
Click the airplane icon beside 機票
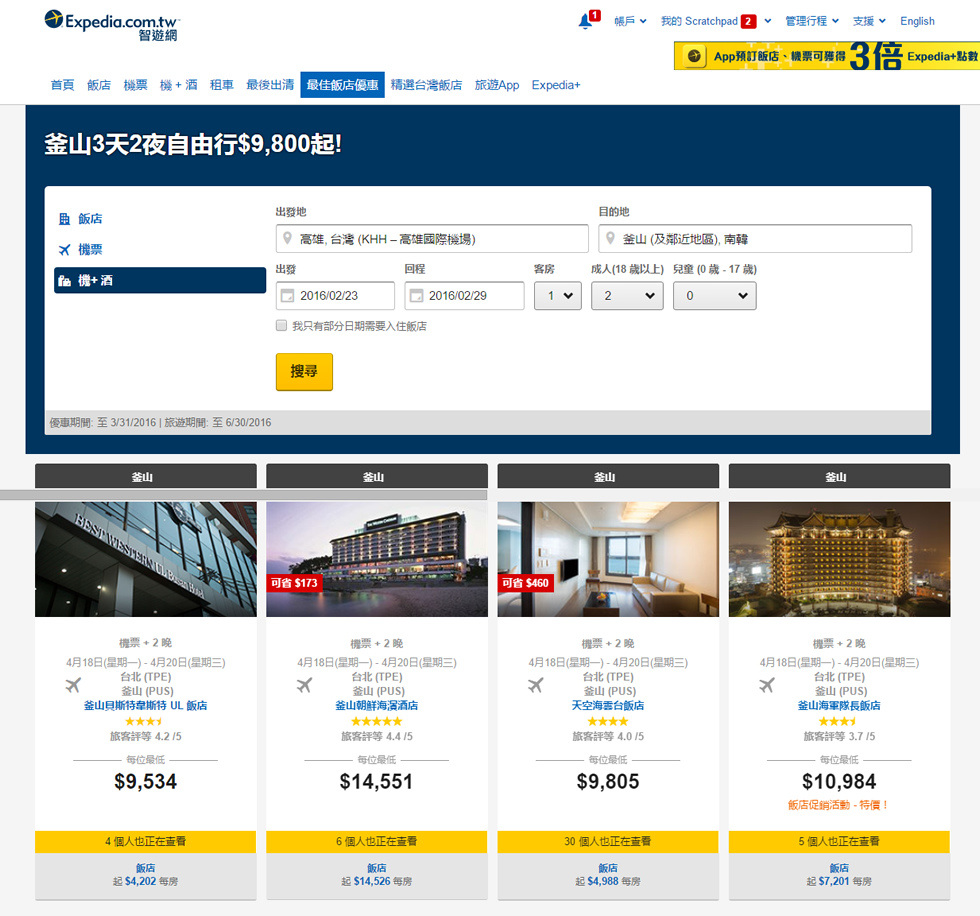64,250
